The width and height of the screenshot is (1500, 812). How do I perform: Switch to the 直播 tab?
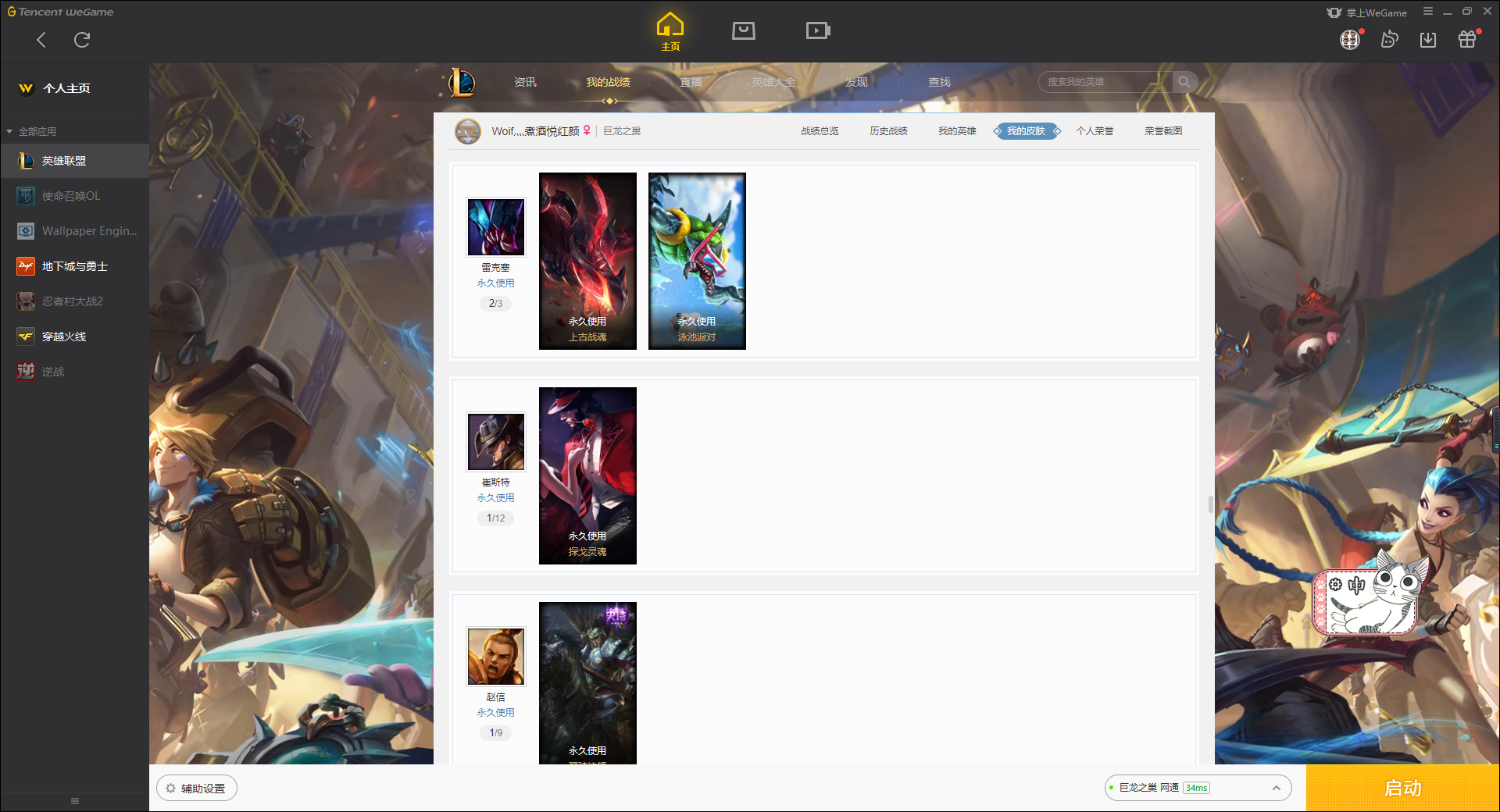pyautogui.click(x=691, y=82)
